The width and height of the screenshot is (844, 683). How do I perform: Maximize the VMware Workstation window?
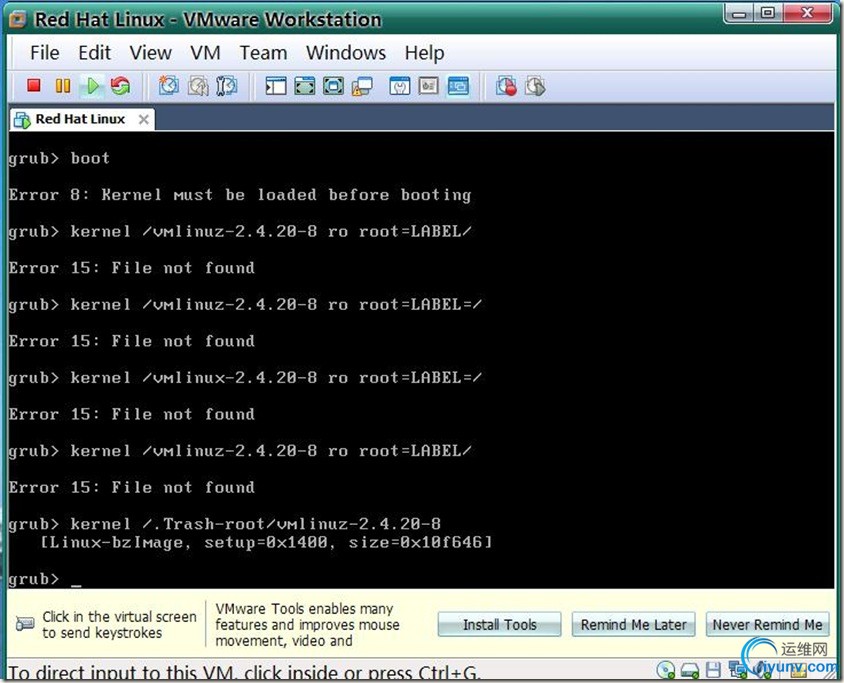tap(769, 14)
